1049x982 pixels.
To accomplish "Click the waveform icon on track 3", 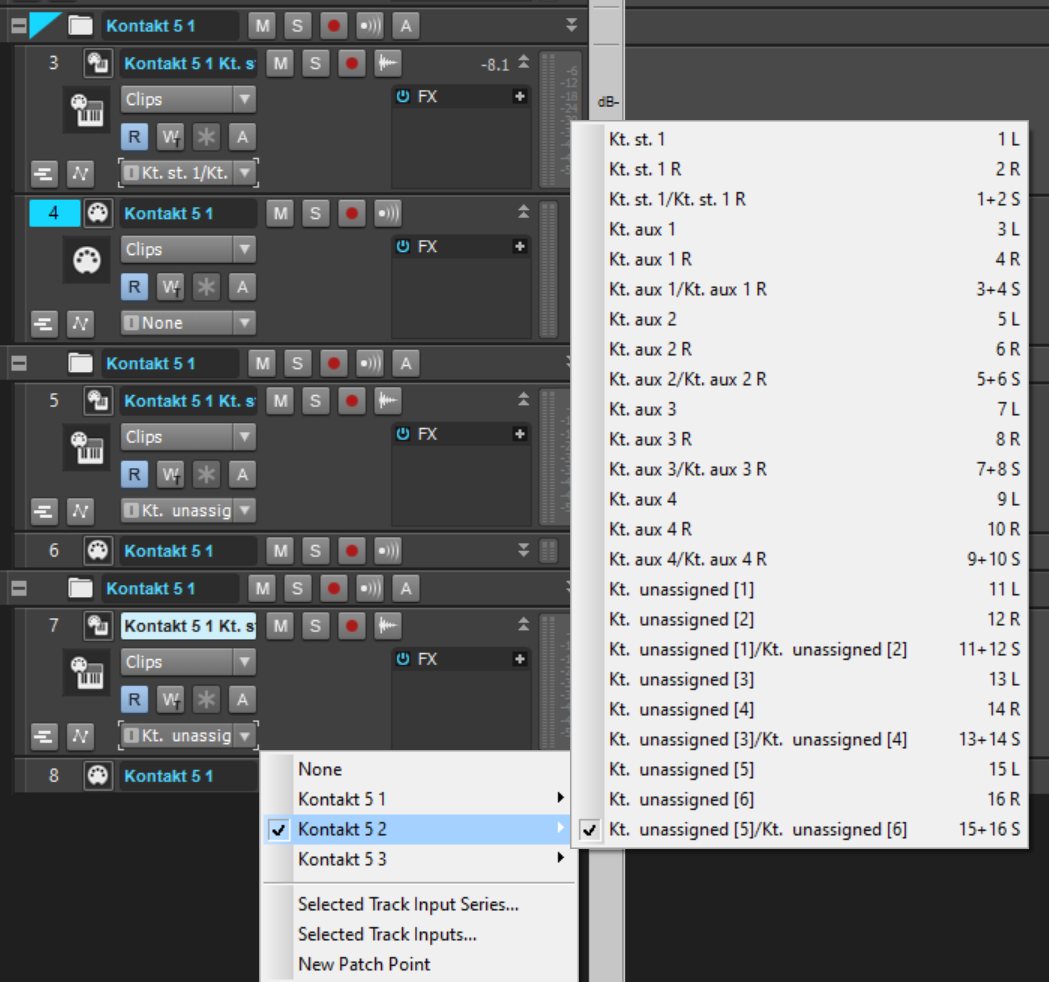I will click(x=387, y=64).
